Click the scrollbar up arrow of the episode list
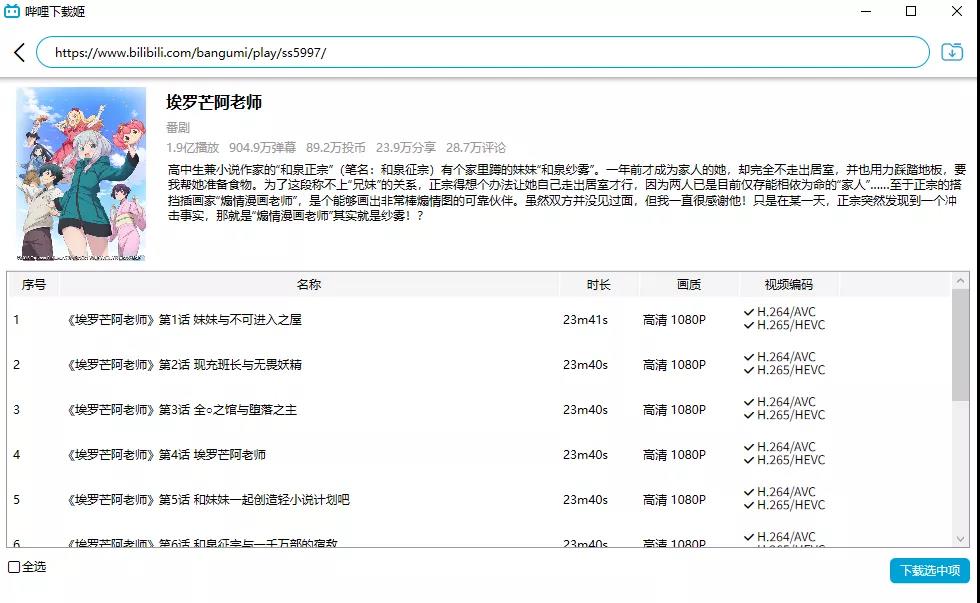The height and width of the screenshot is (603, 980). (x=961, y=281)
